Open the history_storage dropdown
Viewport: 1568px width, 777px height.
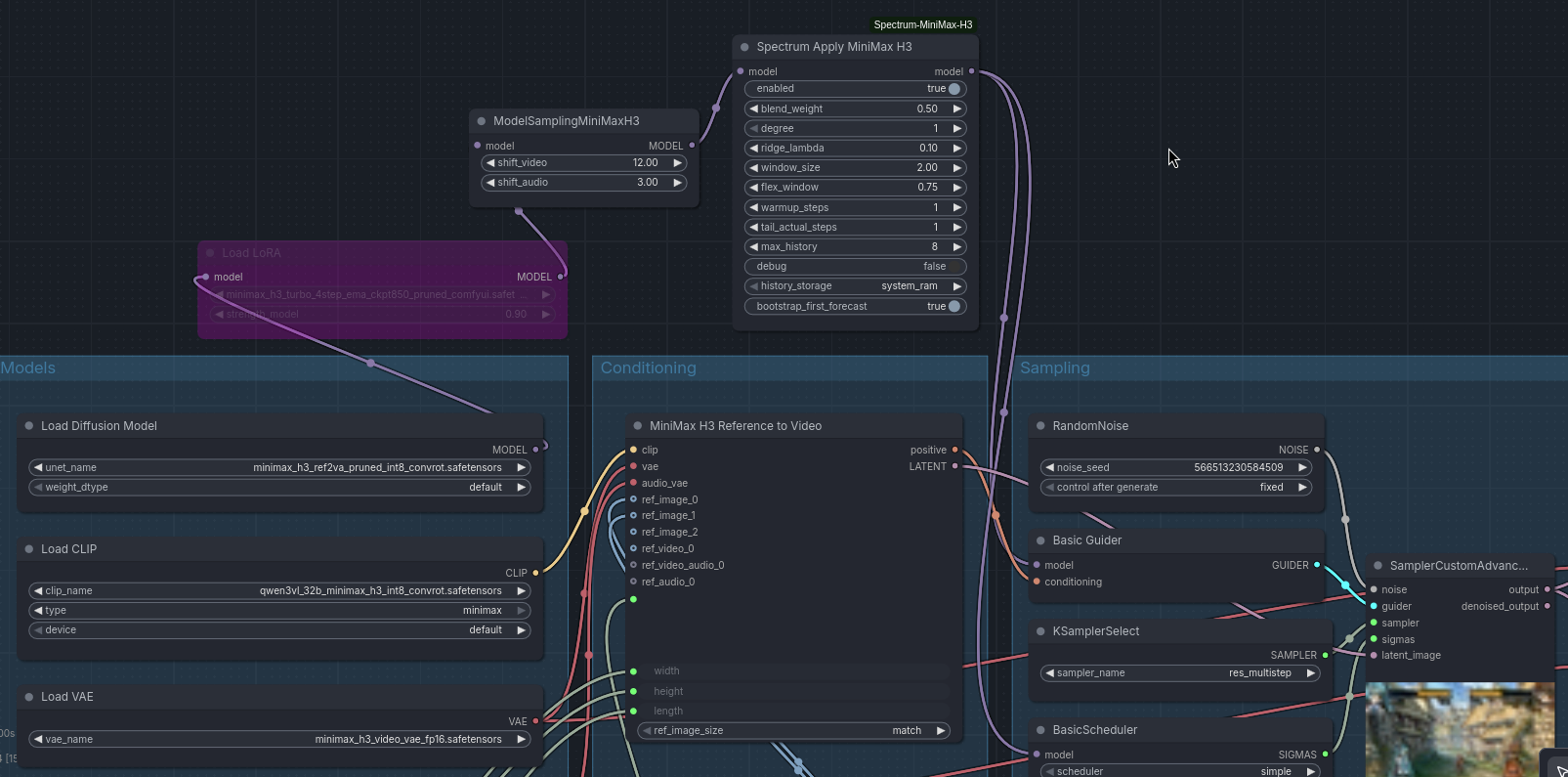tap(856, 286)
